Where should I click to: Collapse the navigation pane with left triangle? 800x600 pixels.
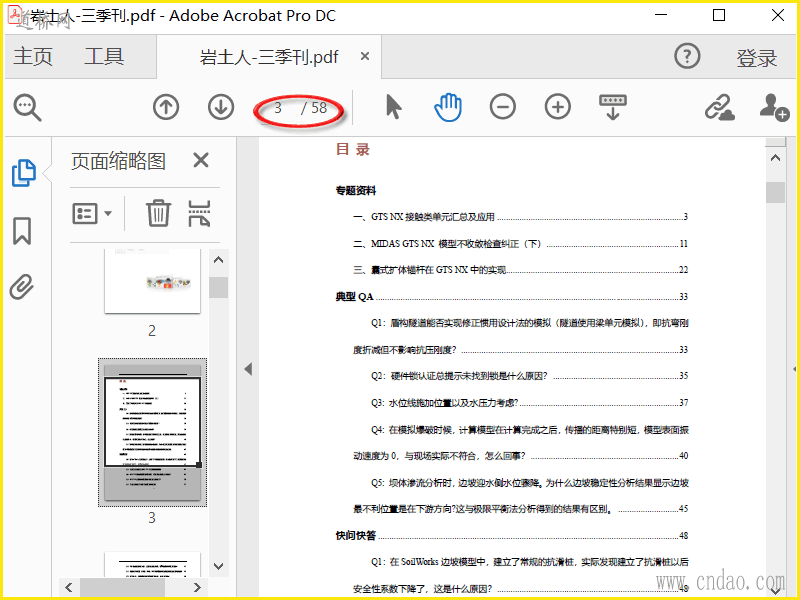tap(248, 369)
